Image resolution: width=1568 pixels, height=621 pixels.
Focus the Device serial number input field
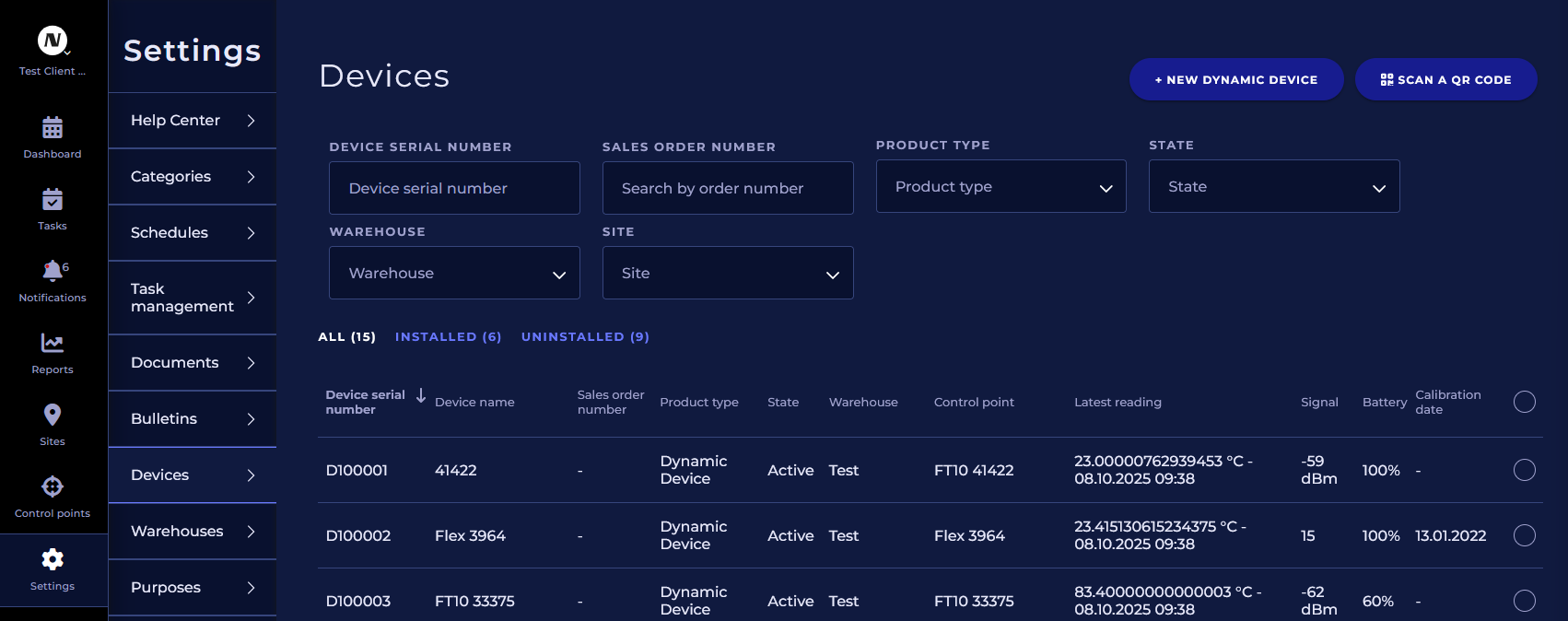coord(454,189)
